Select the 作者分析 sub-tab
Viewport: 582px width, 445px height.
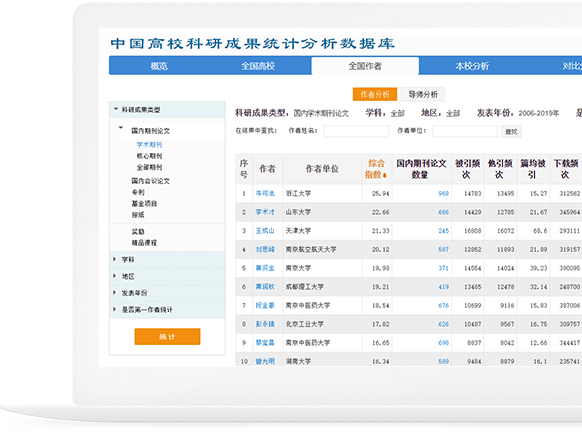pos(375,94)
